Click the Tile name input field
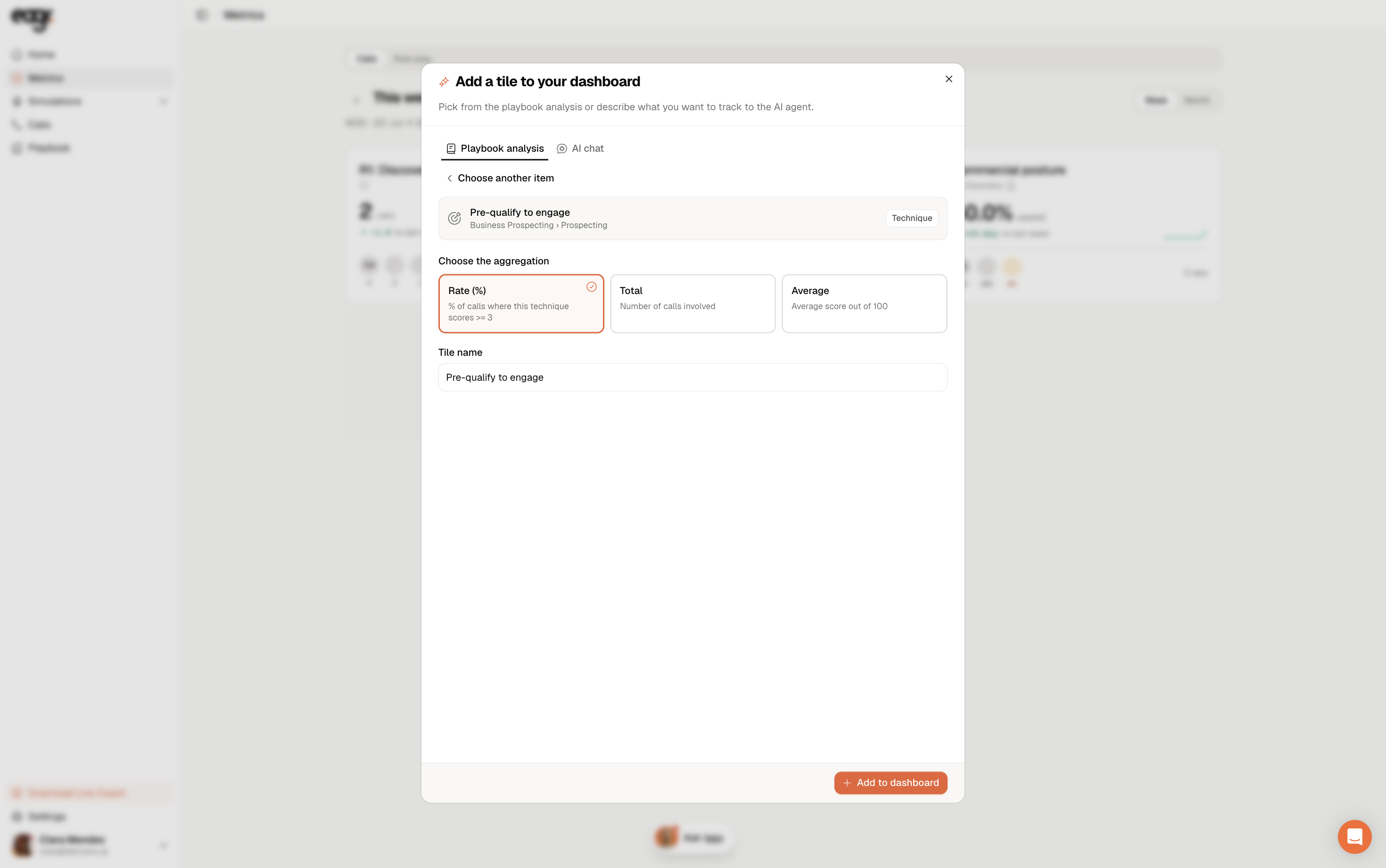1386x868 pixels. click(x=693, y=377)
